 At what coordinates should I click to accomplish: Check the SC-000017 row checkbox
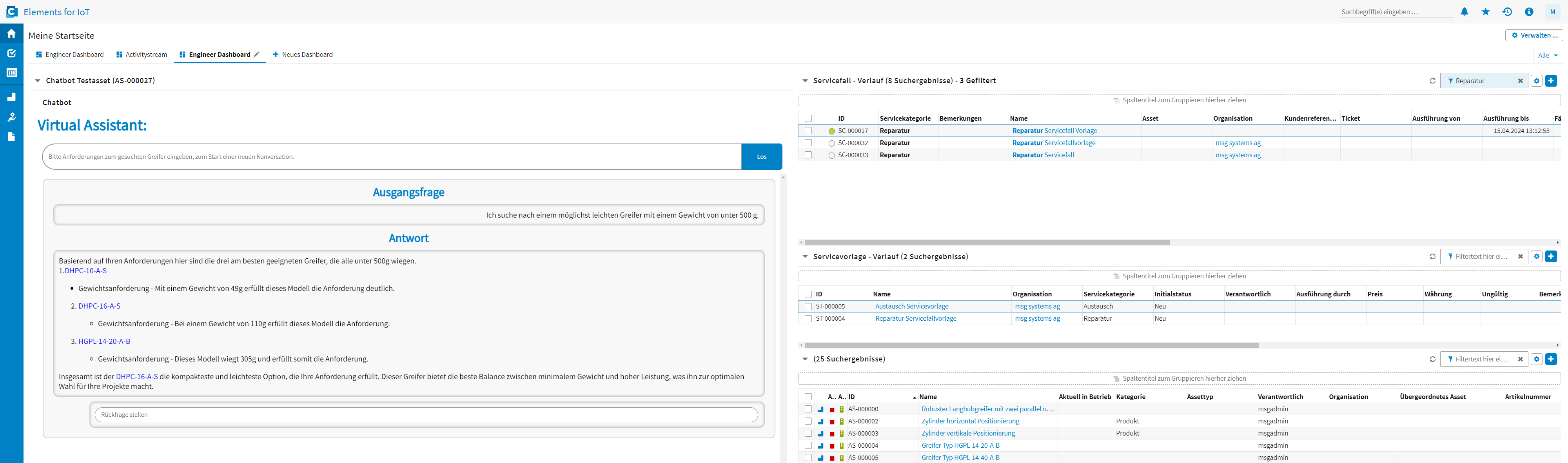(x=808, y=131)
